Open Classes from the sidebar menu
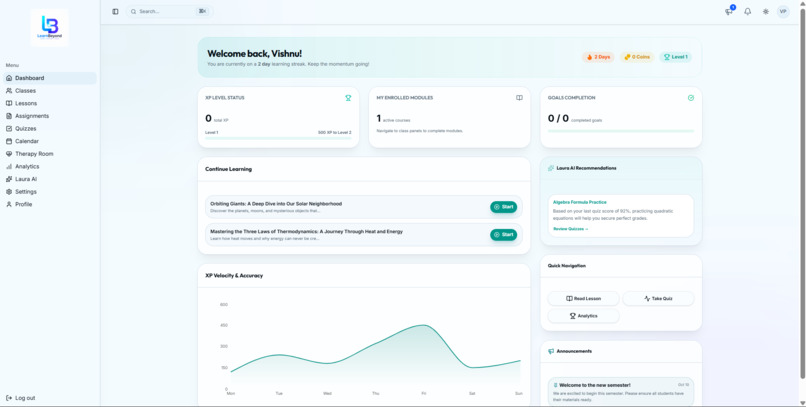The image size is (806, 407). coord(50,90)
